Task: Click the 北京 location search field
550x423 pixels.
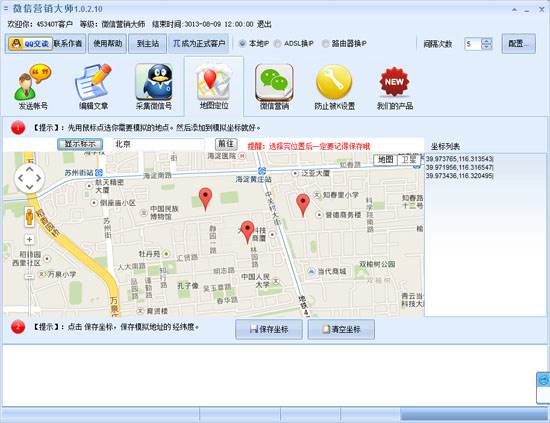Action: coord(159,145)
